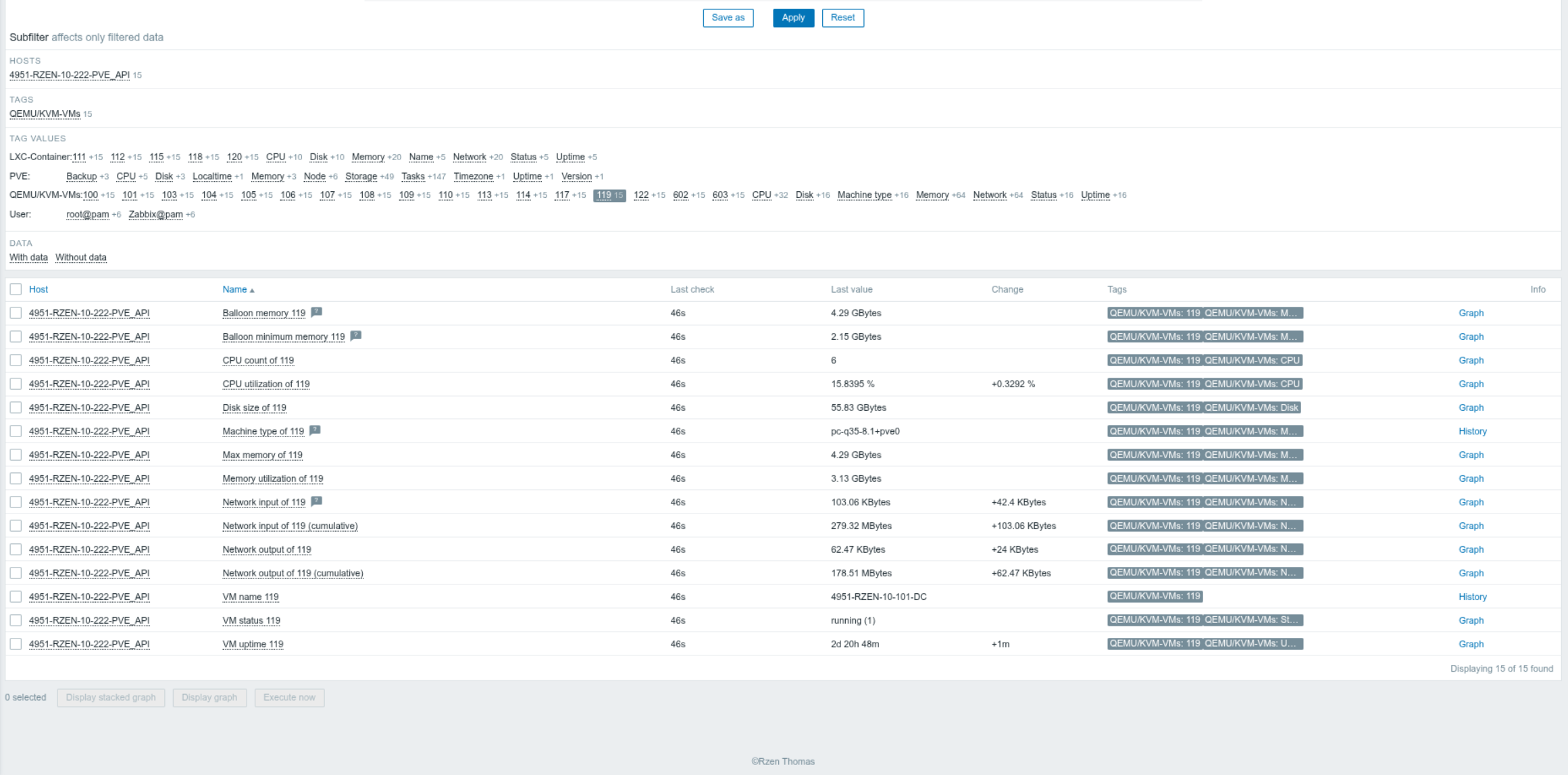Open Graph for VM uptime 119
The height and width of the screenshot is (775, 1568).
1471,644
